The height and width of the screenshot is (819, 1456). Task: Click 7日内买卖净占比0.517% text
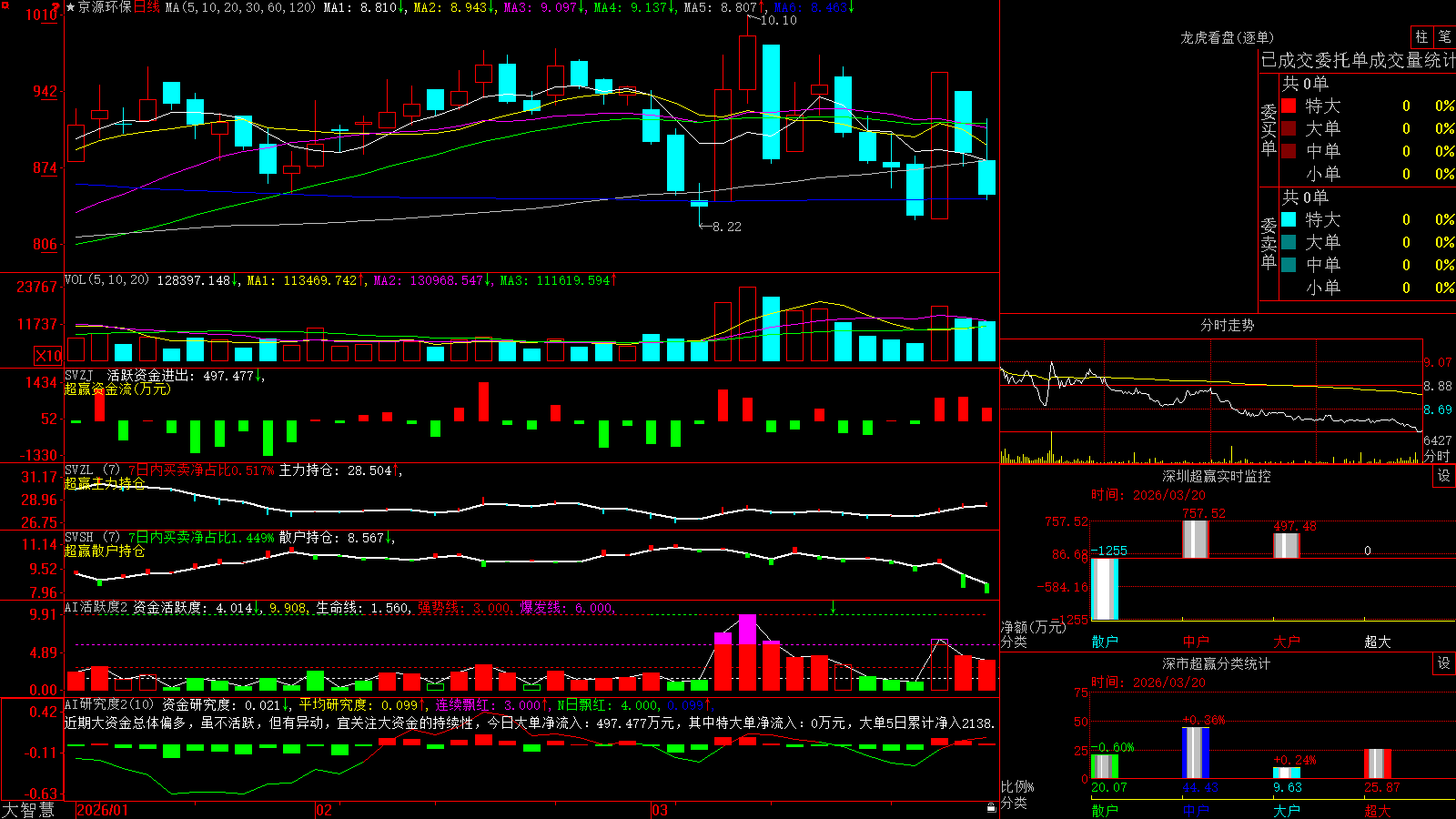(201, 470)
